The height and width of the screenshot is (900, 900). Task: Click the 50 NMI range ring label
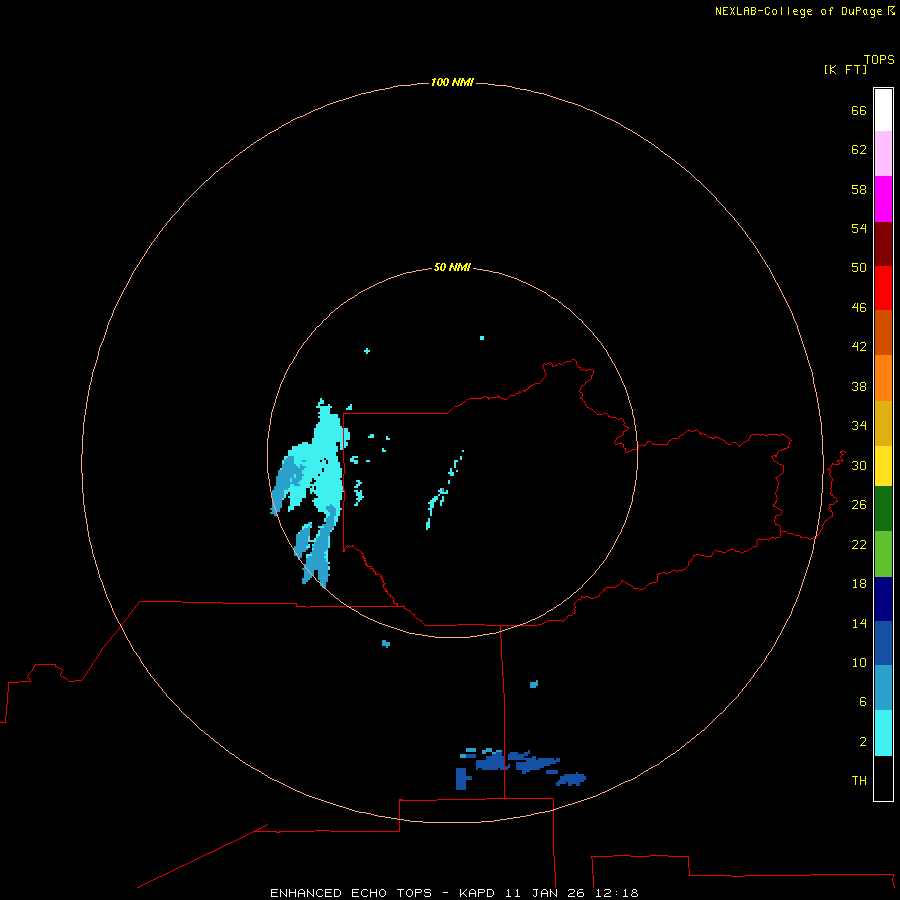[452, 267]
